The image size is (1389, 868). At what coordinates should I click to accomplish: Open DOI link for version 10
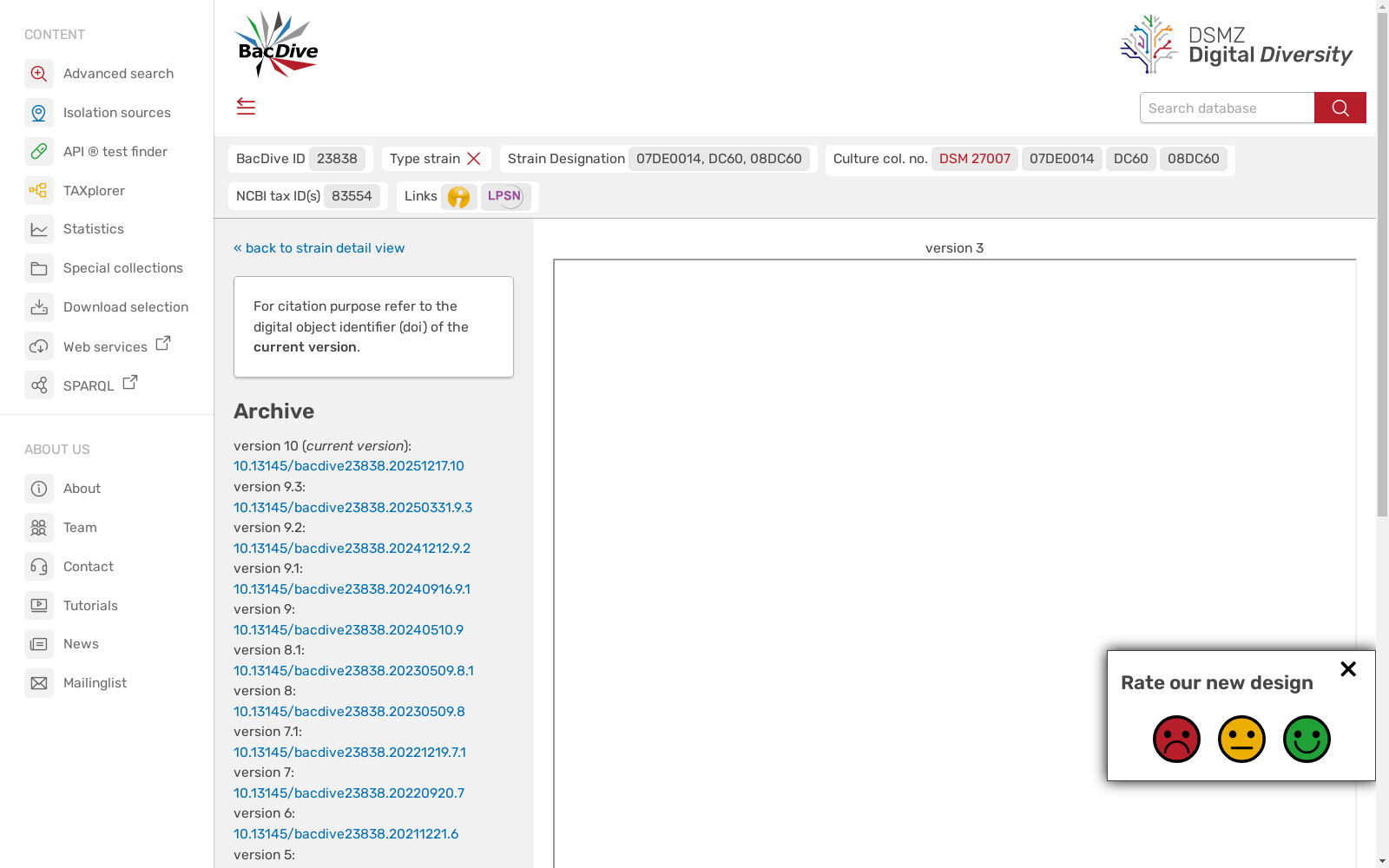point(349,466)
